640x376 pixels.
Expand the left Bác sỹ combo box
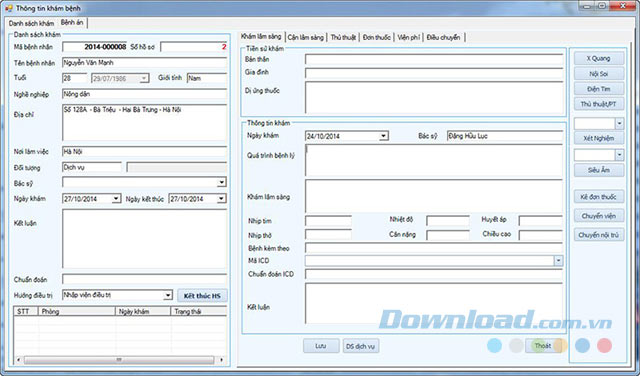coord(222,182)
